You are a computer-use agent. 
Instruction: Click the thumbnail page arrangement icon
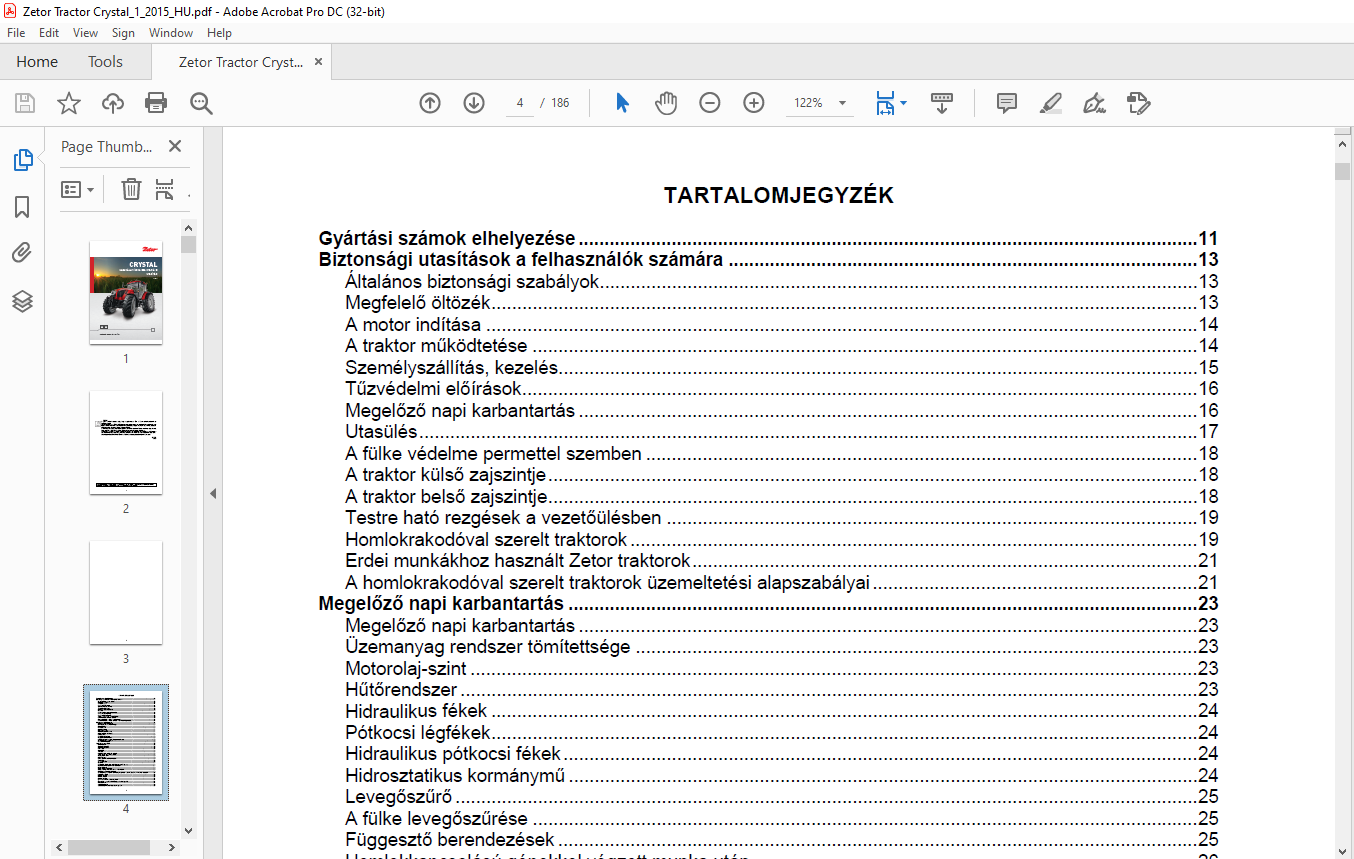165,189
